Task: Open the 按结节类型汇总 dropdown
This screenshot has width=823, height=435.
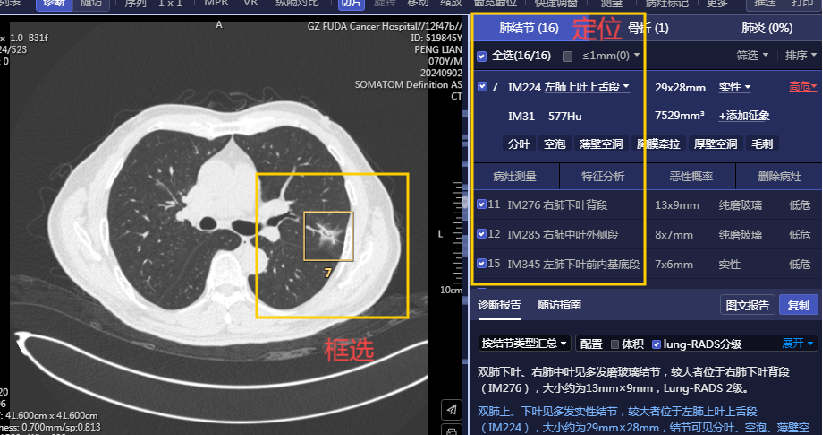Action: pos(525,343)
